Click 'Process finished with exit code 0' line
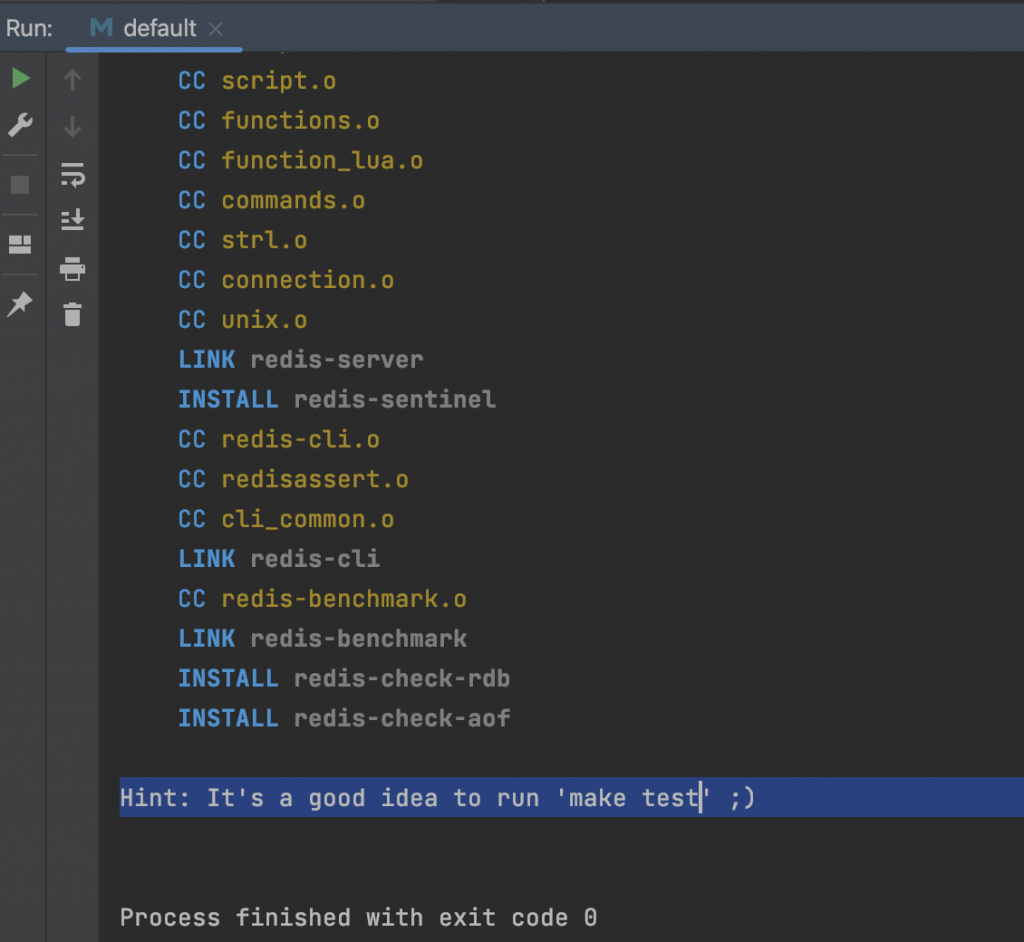Screen dimensions: 1024x942 pos(358,917)
